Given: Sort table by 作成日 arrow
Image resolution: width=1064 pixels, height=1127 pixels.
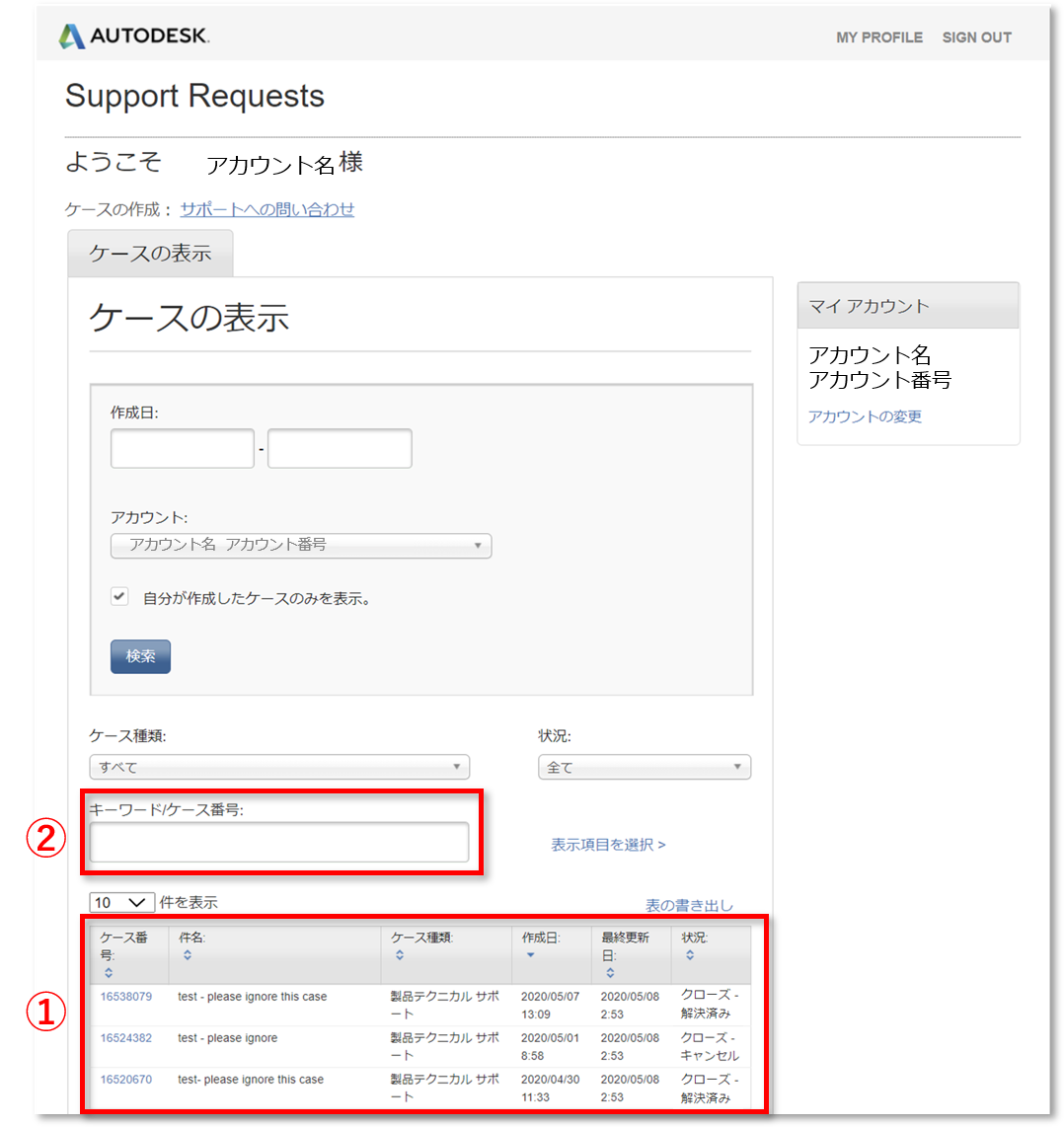Looking at the screenshot, I should tap(531, 955).
